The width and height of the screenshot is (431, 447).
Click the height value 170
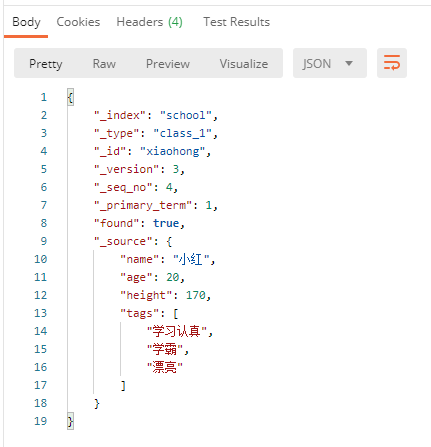(x=196, y=295)
